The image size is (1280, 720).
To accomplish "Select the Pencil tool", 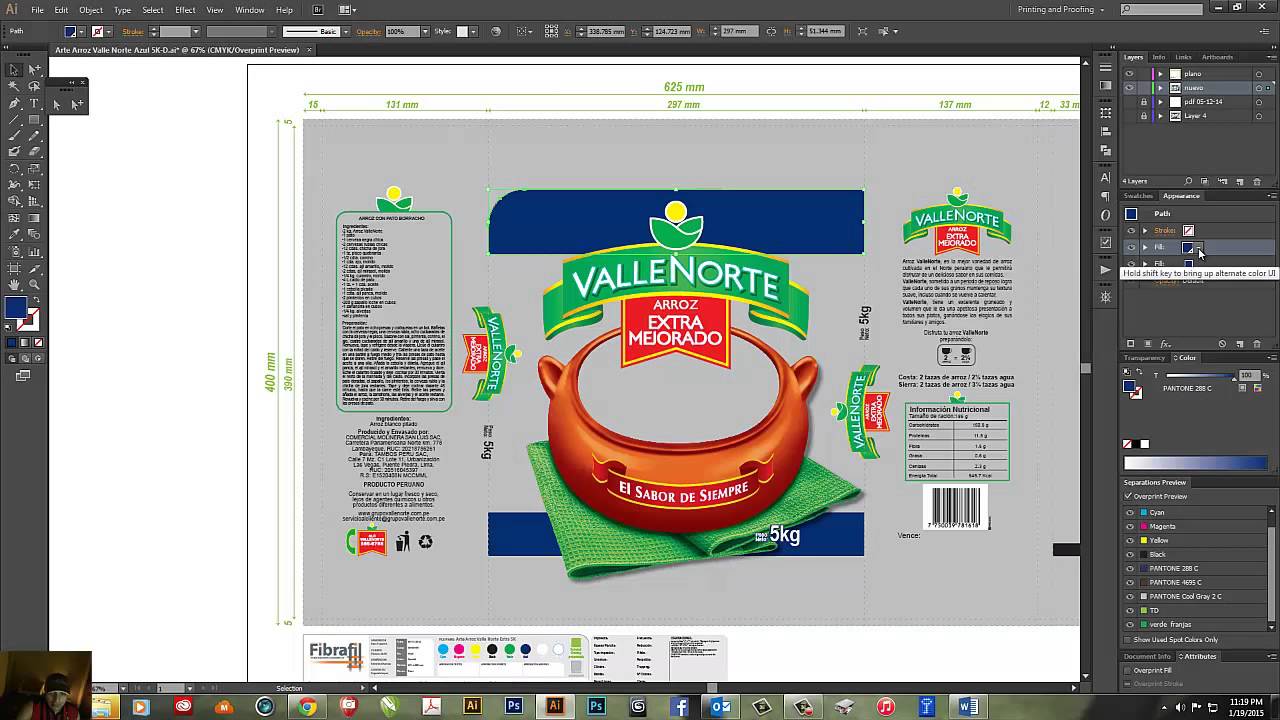I will click(34, 135).
